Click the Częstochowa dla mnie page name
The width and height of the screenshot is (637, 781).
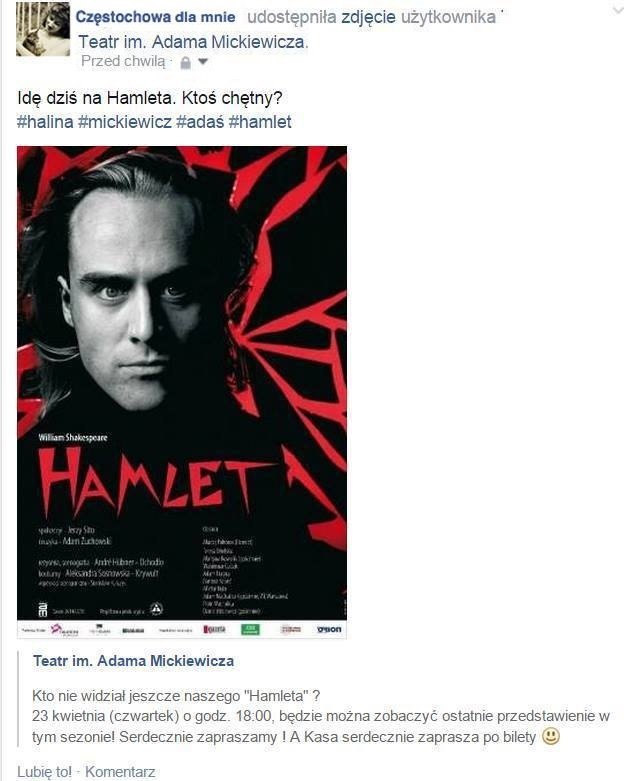[x=155, y=17]
